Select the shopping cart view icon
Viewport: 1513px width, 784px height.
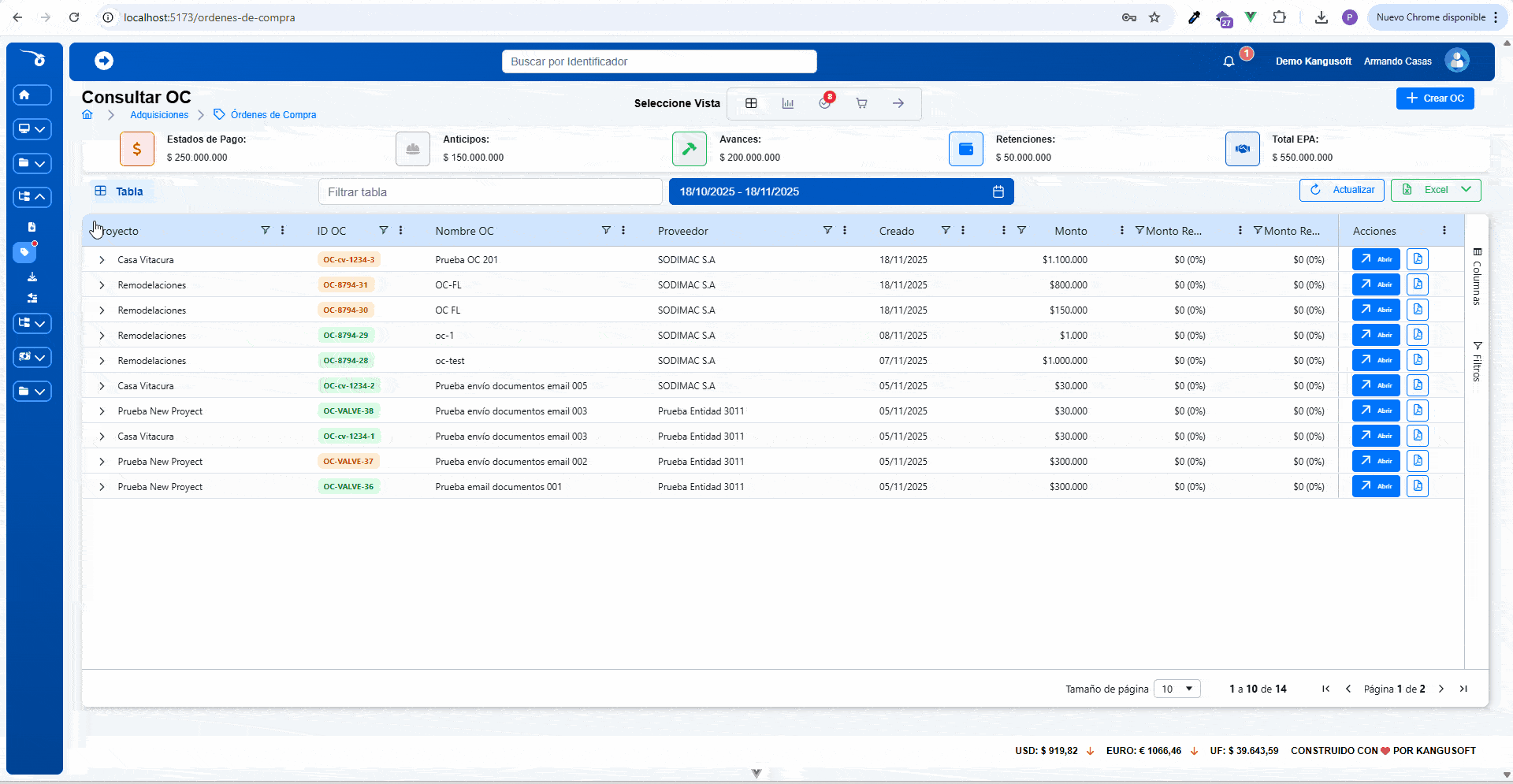coord(861,103)
